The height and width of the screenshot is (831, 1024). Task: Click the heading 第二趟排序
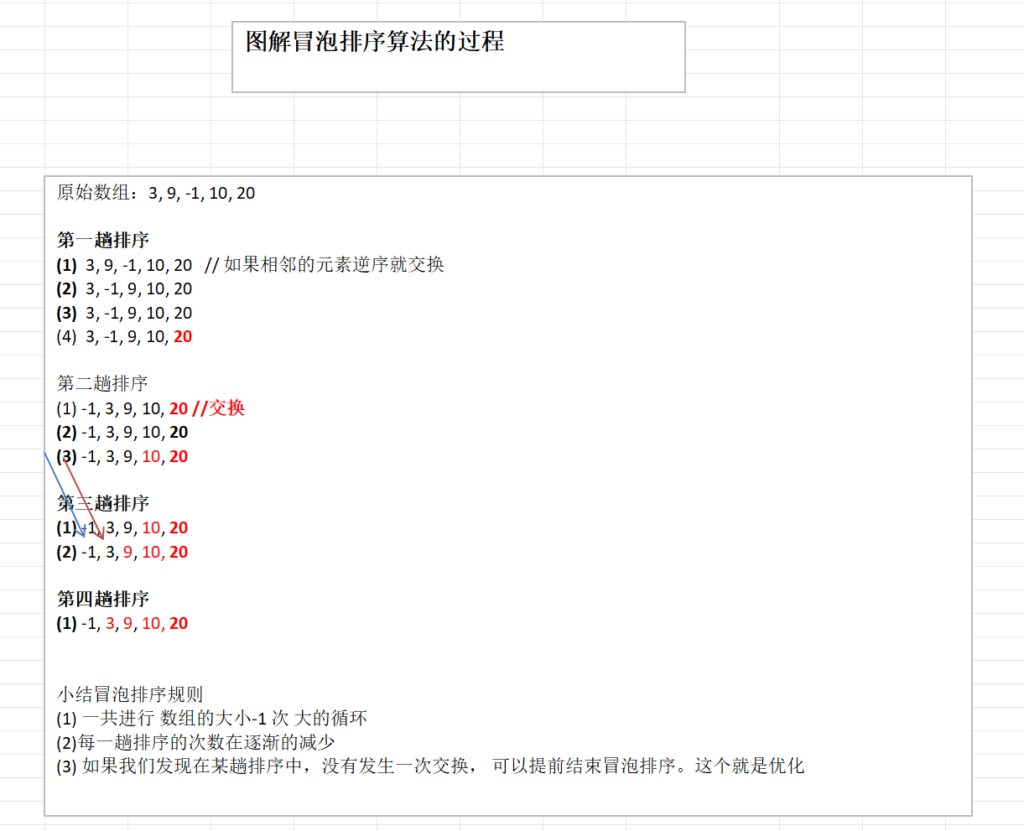[x=102, y=383]
